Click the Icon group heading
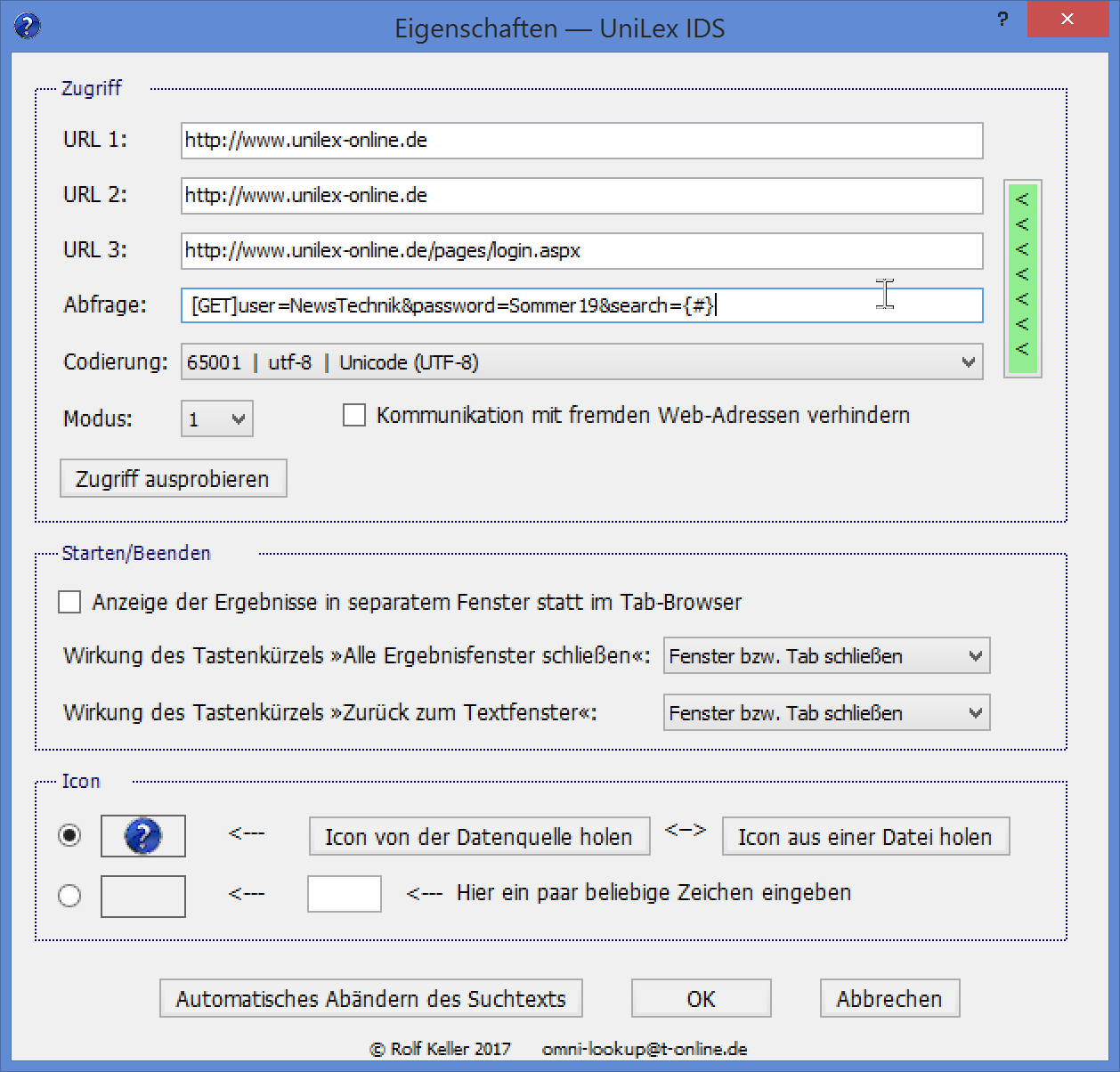The height and width of the screenshot is (1072, 1120). pos(81,781)
